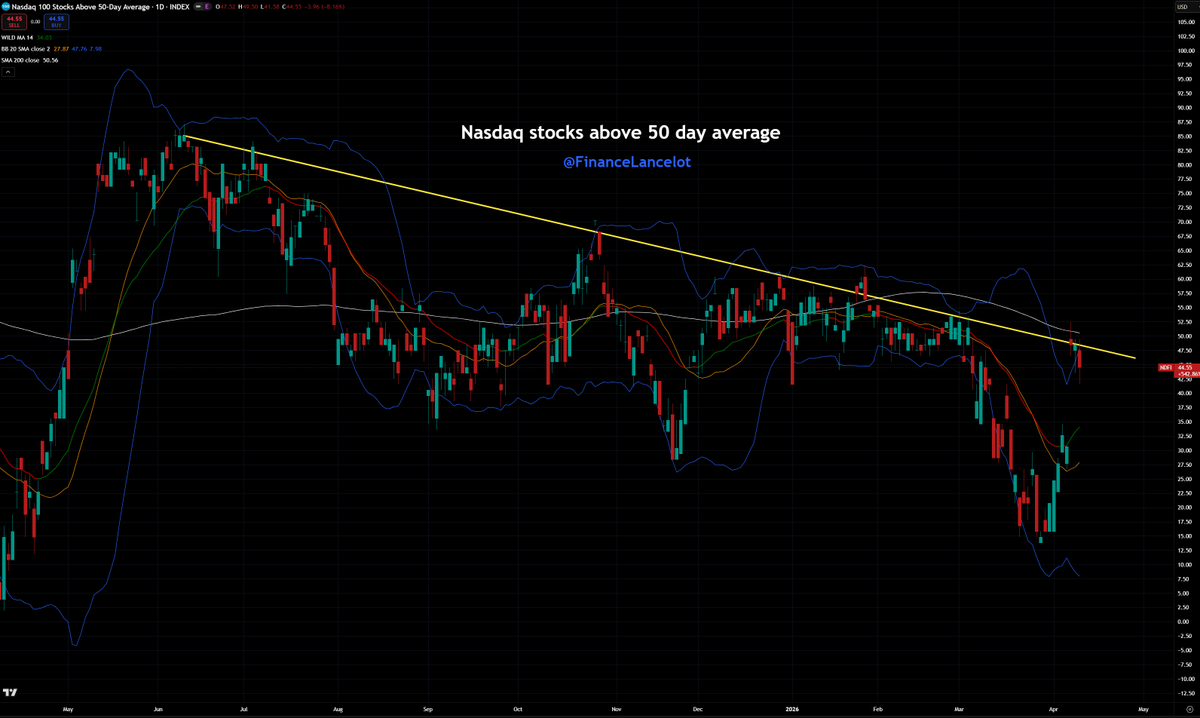Click the 100.00 price scale label
This screenshot has width=1200, height=718.
[1188, 50]
